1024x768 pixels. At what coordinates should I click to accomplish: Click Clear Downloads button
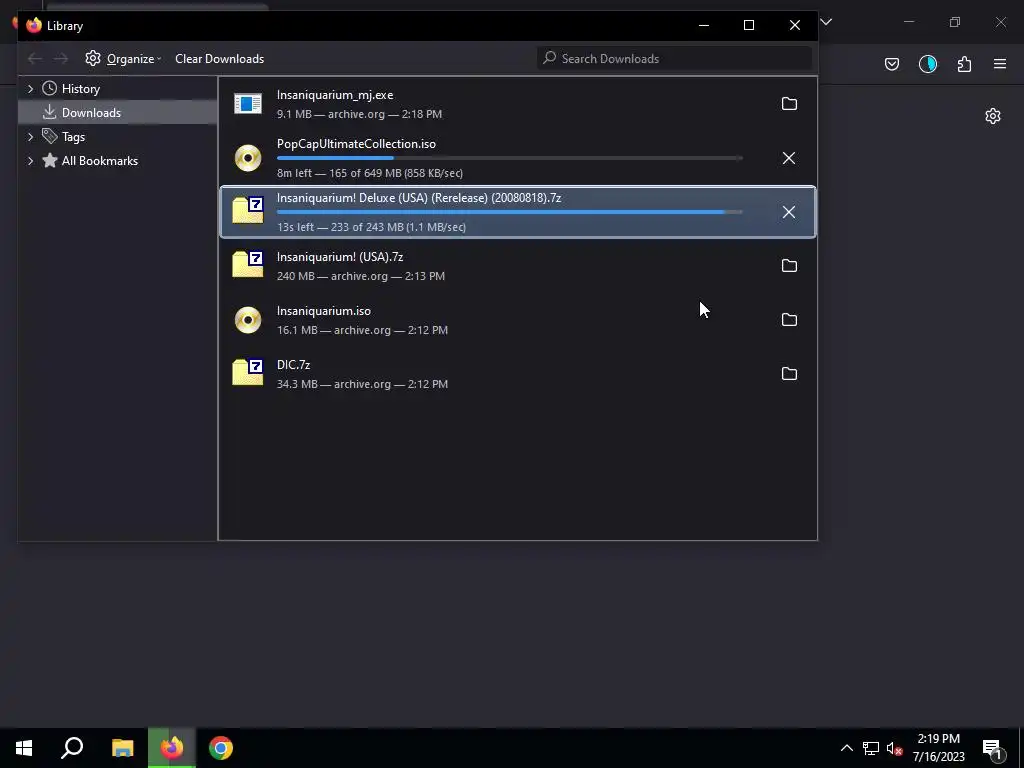coord(219,59)
